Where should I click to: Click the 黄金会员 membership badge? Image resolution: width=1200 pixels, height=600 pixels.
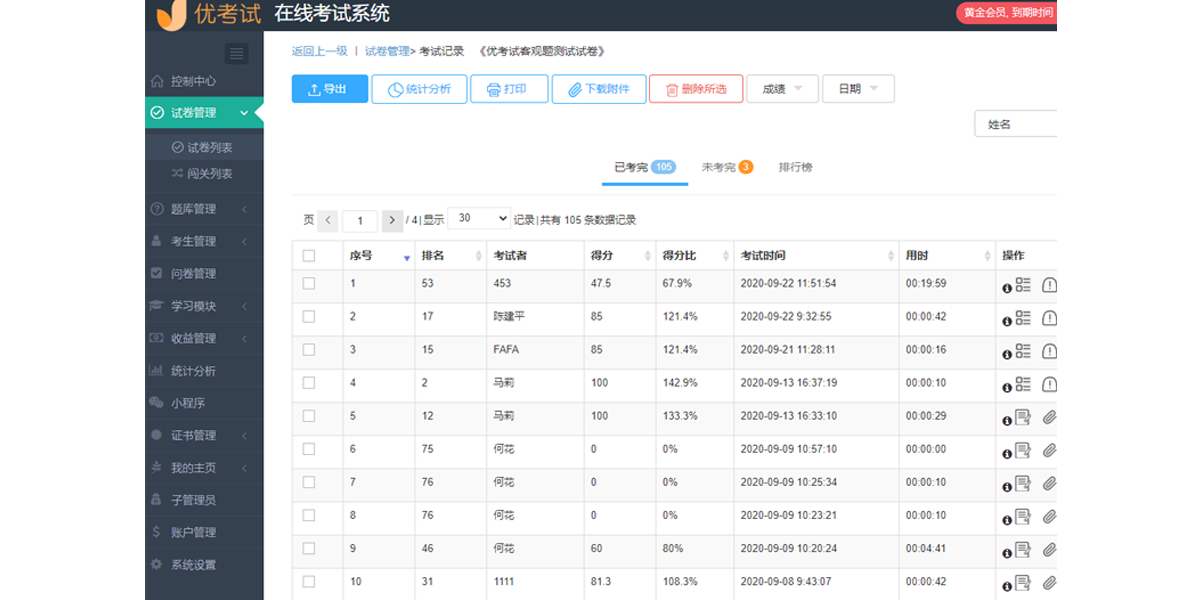tap(1007, 13)
